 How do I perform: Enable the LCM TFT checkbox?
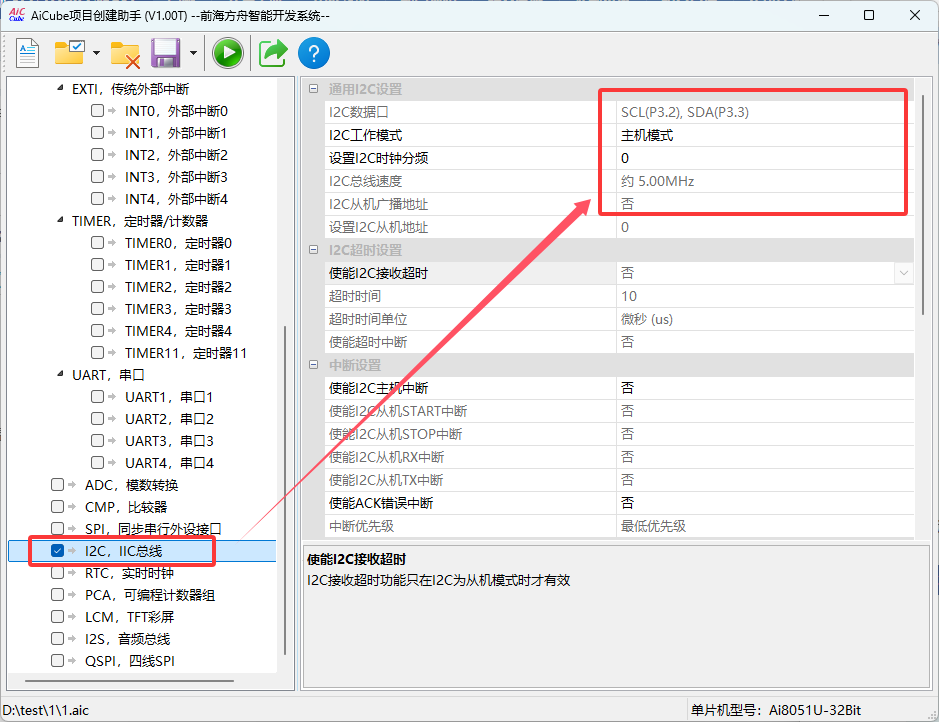tap(57, 617)
